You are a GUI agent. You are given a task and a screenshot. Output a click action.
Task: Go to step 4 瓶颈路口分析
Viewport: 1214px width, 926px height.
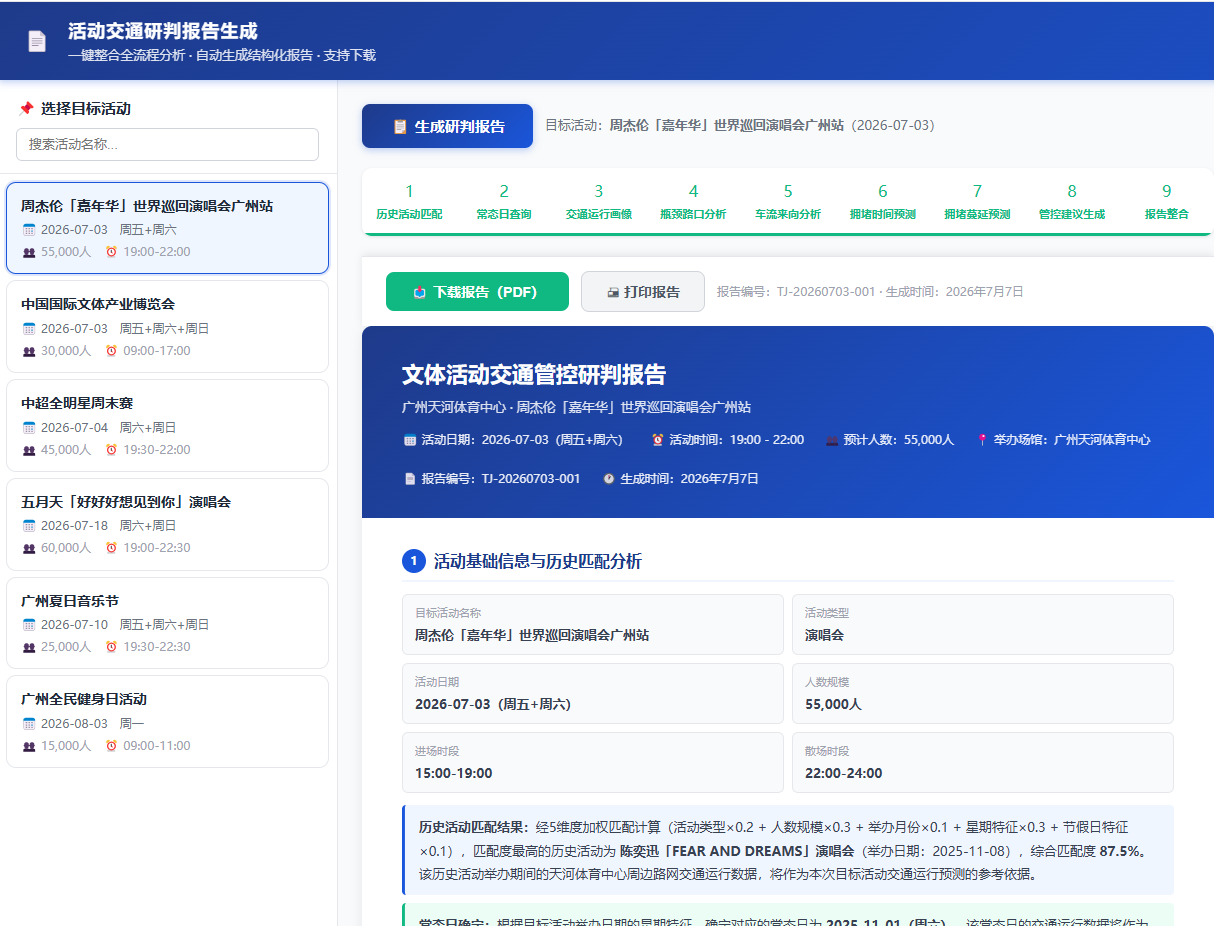coord(693,201)
